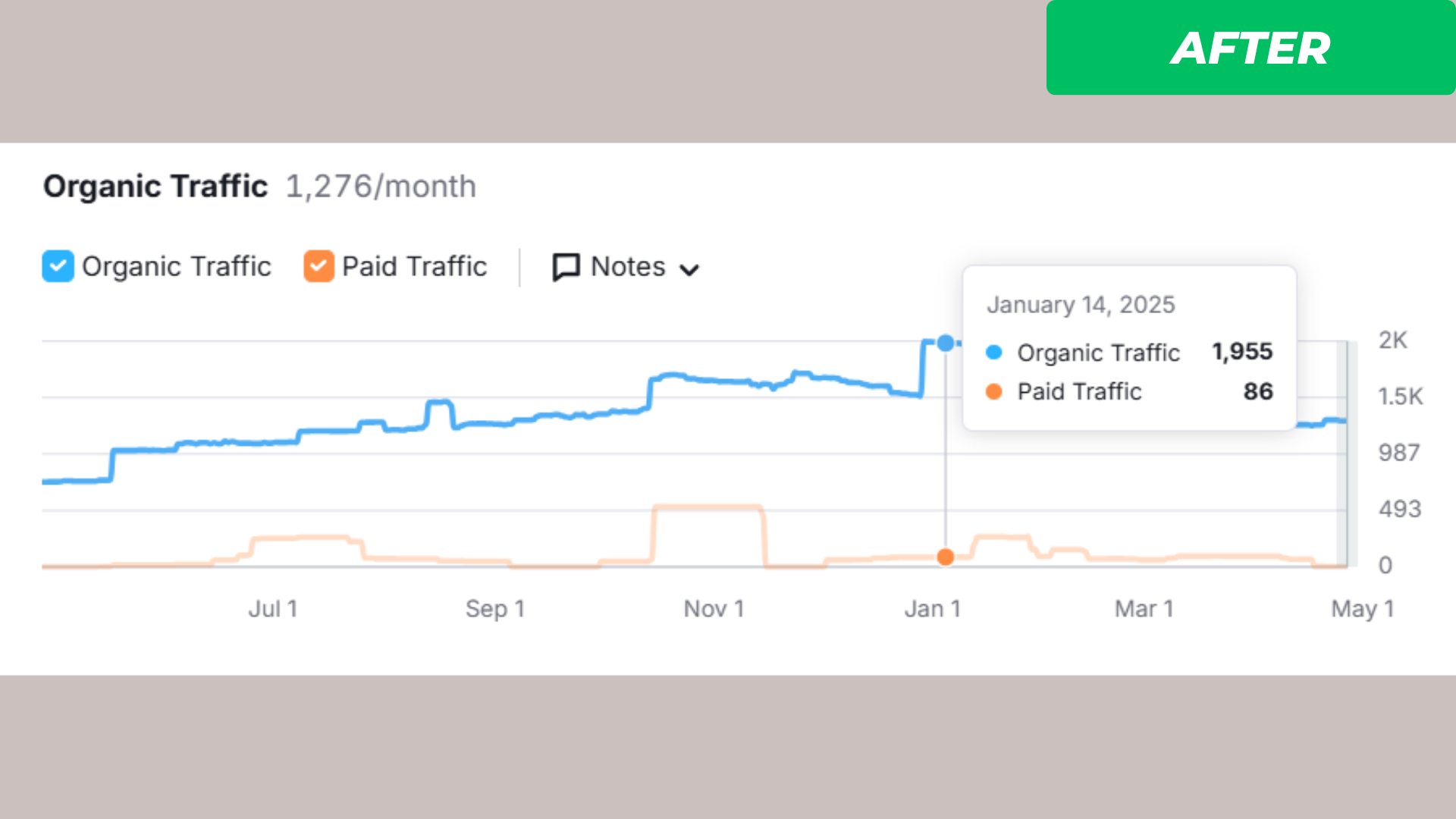
Task: Click the Jan 1 axis label
Action: pyautogui.click(x=932, y=609)
